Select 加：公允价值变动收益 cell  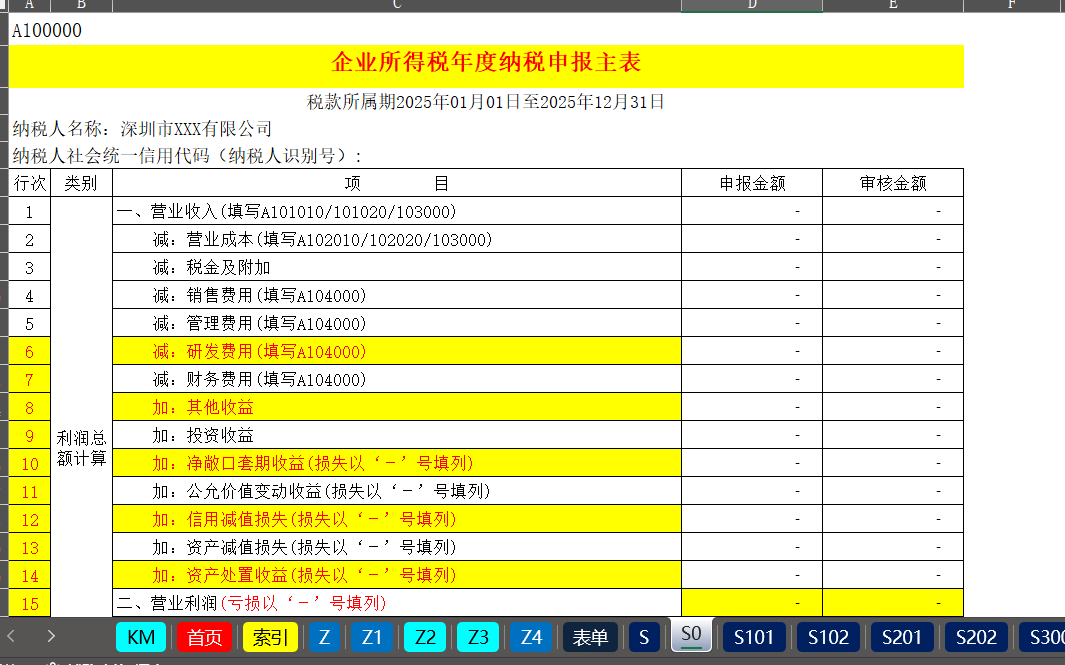coord(397,490)
